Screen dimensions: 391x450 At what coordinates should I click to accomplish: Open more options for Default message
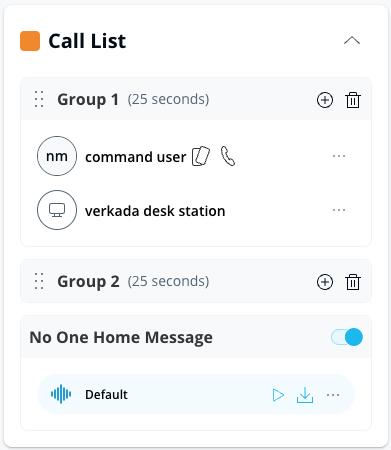(333, 395)
